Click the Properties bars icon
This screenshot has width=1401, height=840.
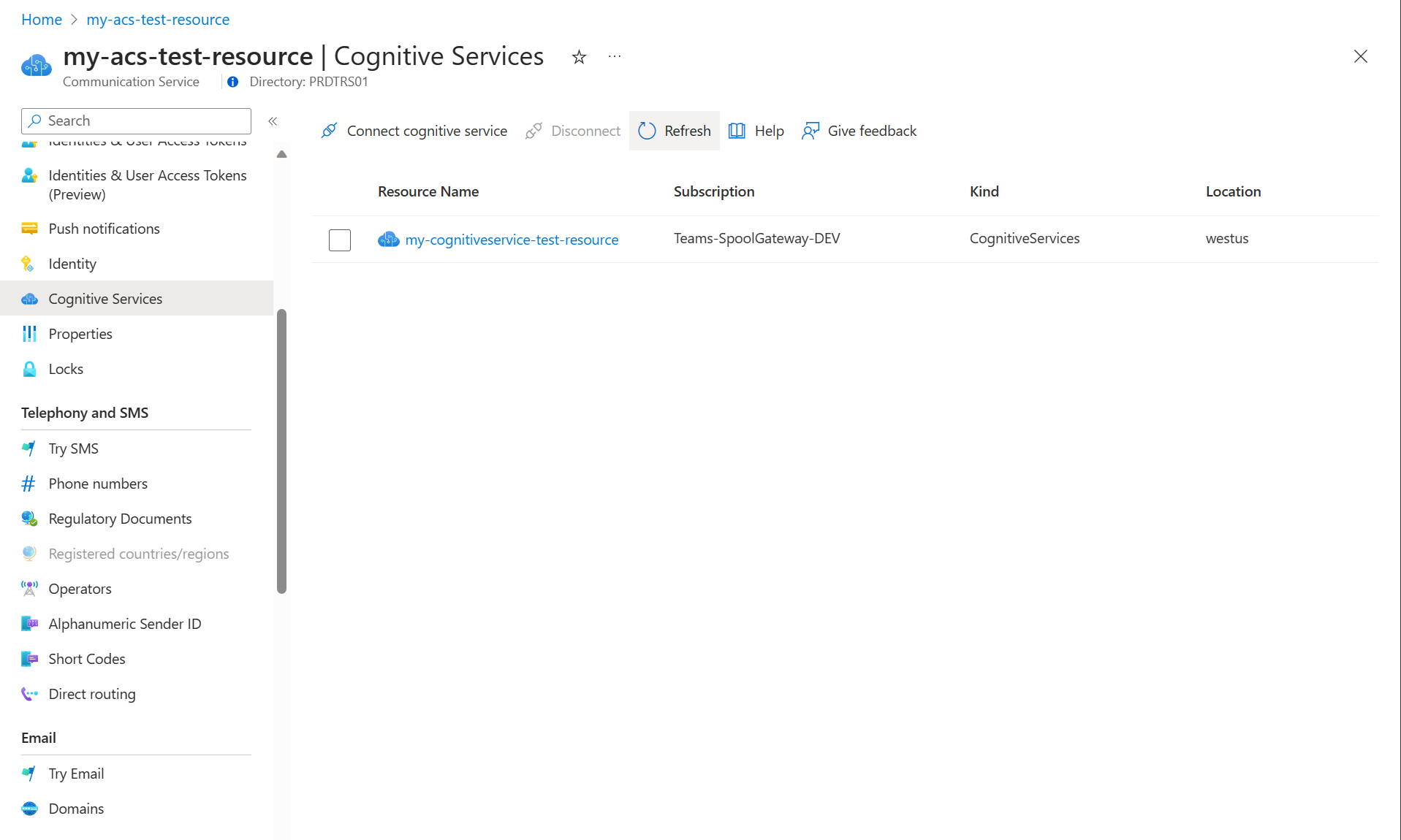click(29, 334)
